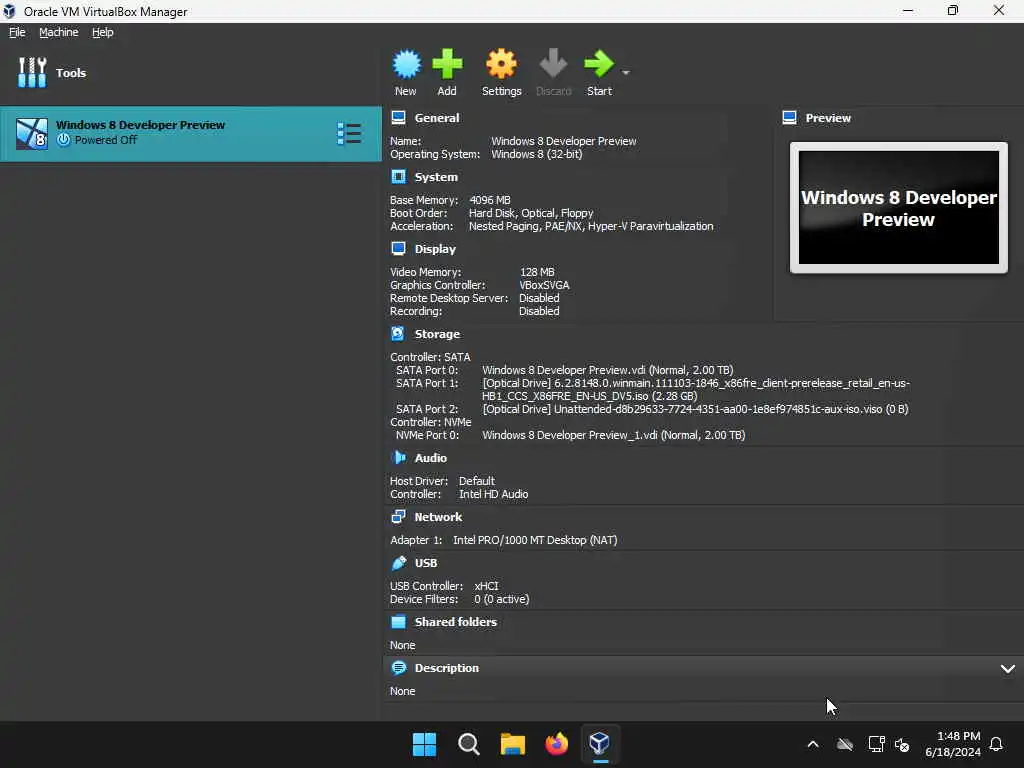Screen dimensions: 1024x768
Task: Click the Shared folders section icon
Action: pyautogui.click(x=398, y=622)
